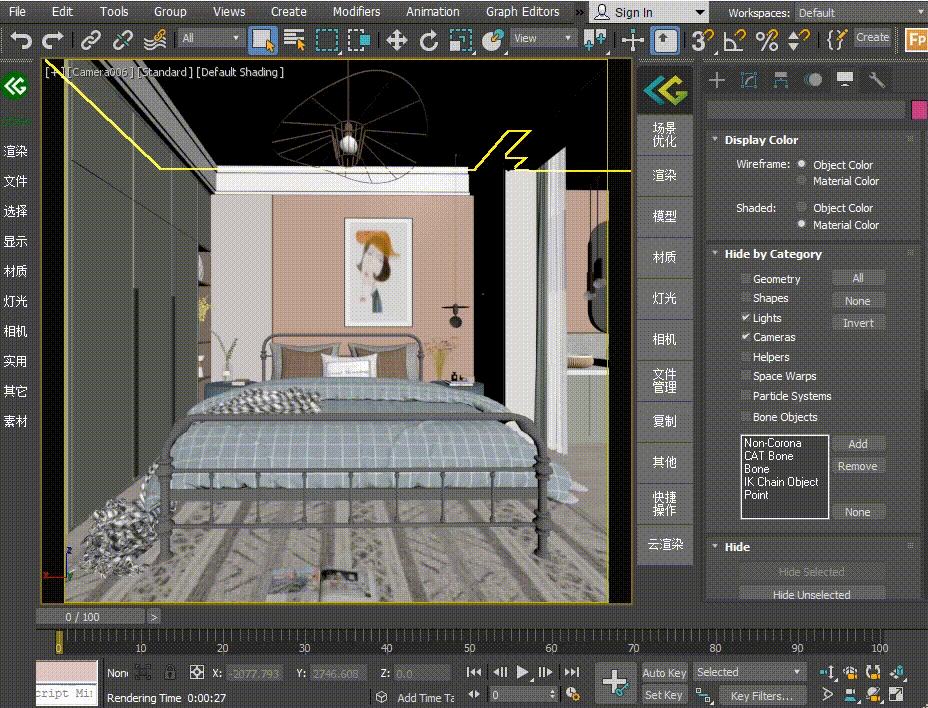The width and height of the screenshot is (928, 708).
Task: Uncheck the Lights category checkbox
Action: pyautogui.click(x=746, y=318)
